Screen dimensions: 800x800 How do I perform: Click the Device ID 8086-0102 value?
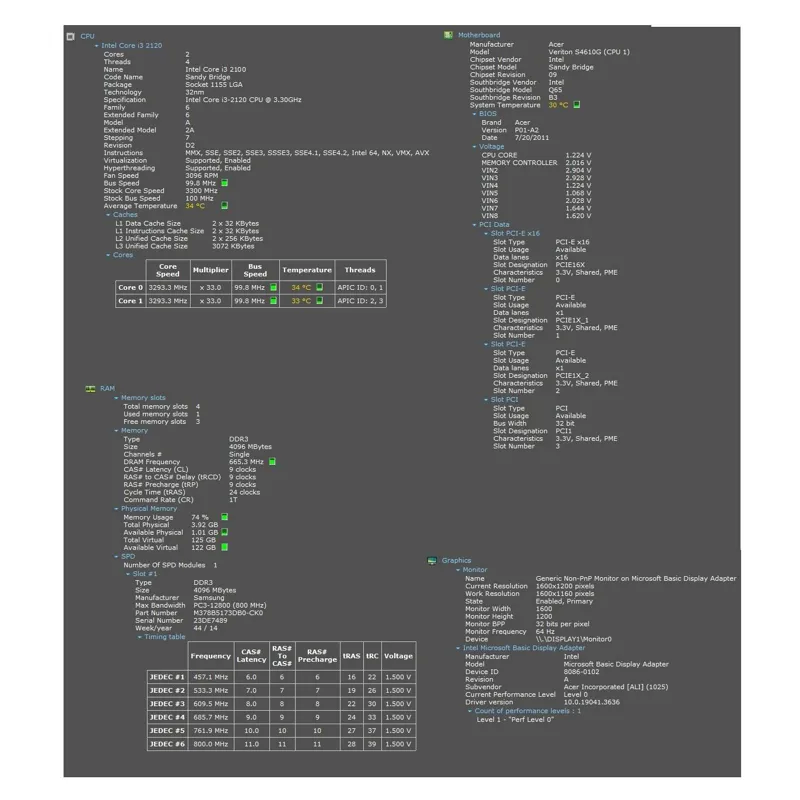(581, 672)
